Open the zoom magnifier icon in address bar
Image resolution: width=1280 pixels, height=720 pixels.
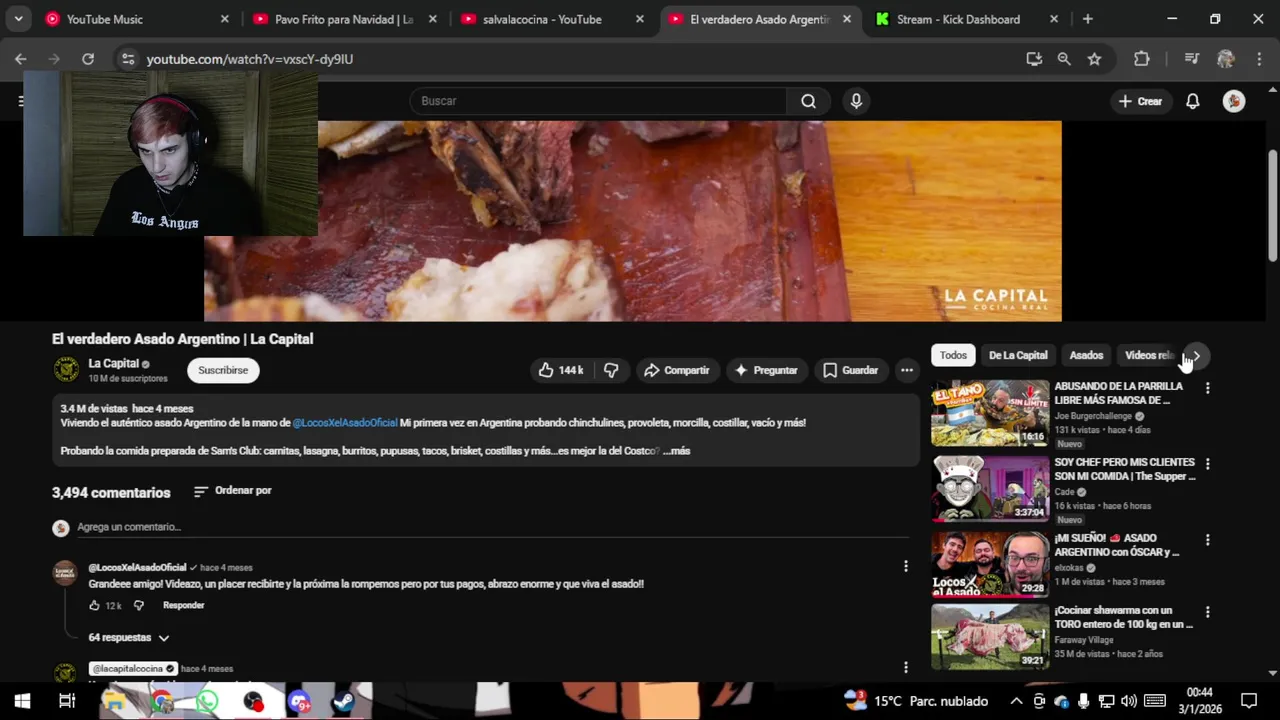(1064, 59)
